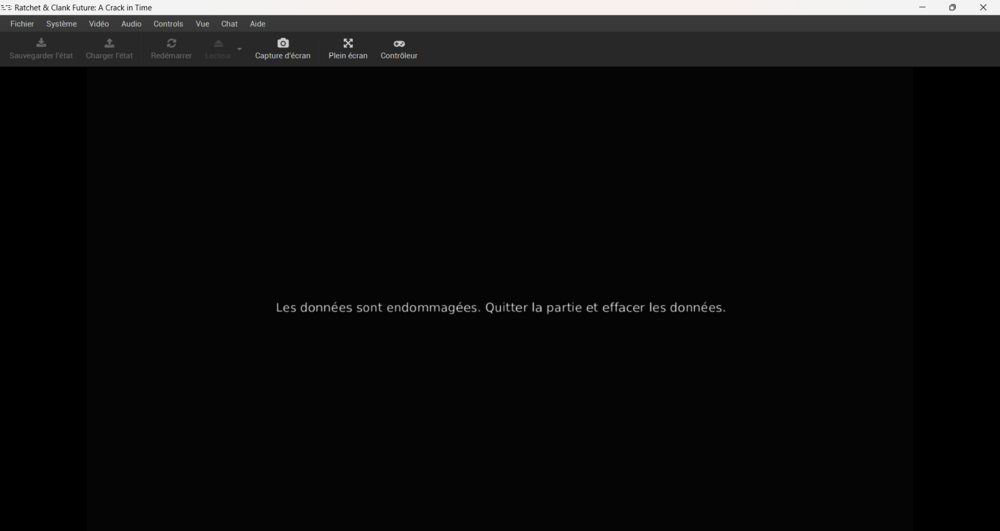
Task: Click the Sauvegarder l'état download icon
Action: click(41, 44)
